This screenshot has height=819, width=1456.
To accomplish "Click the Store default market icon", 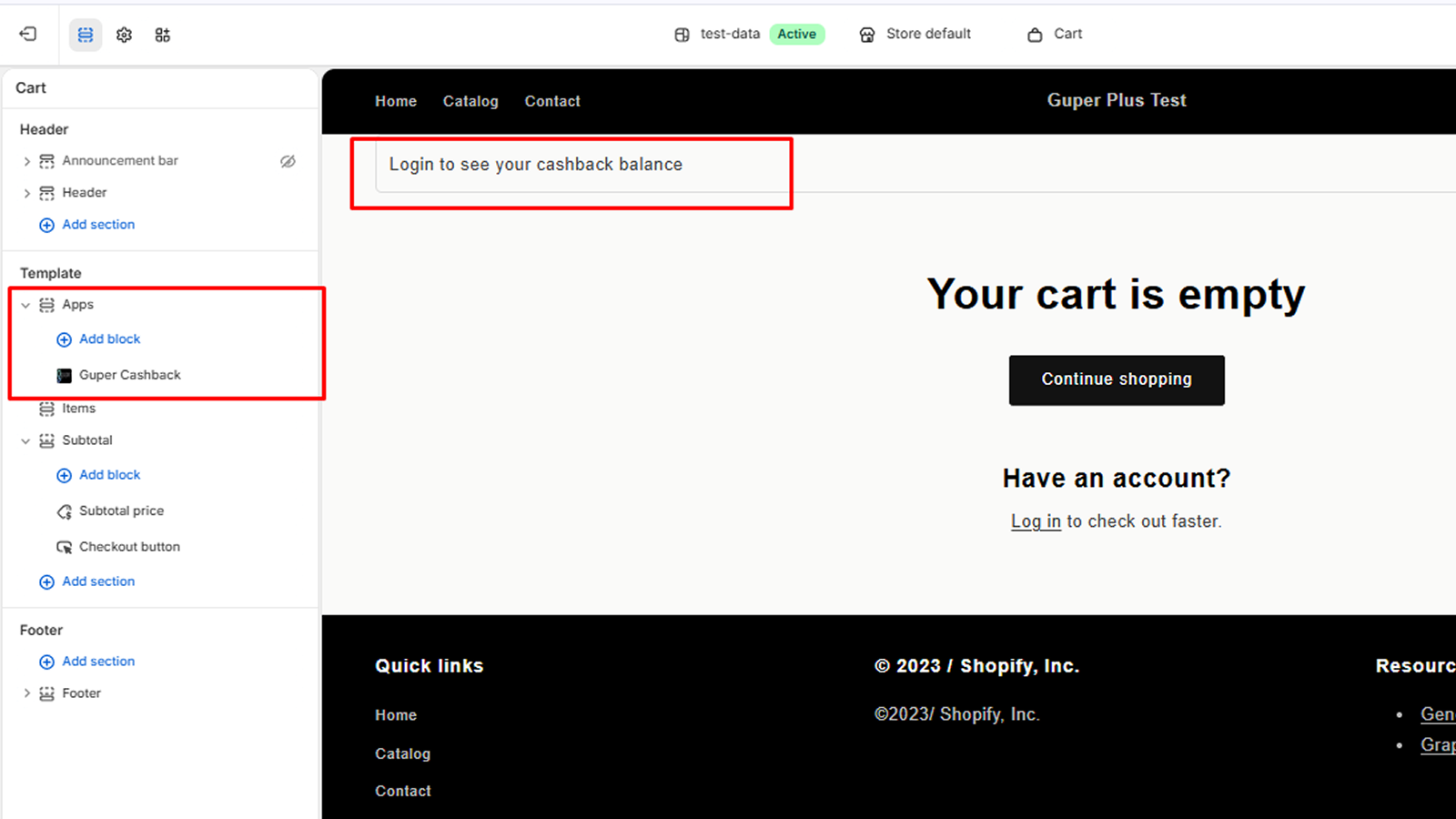I will [x=867, y=35].
